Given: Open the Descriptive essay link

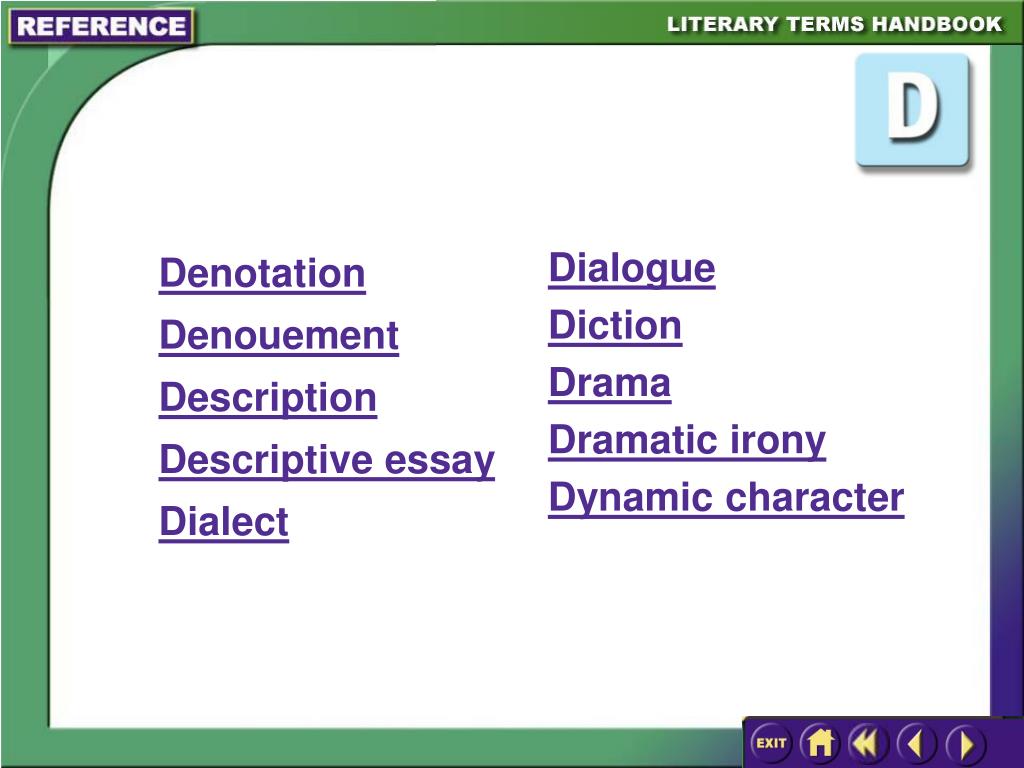Looking at the screenshot, I should pyautogui.click(x=327, y=460).
